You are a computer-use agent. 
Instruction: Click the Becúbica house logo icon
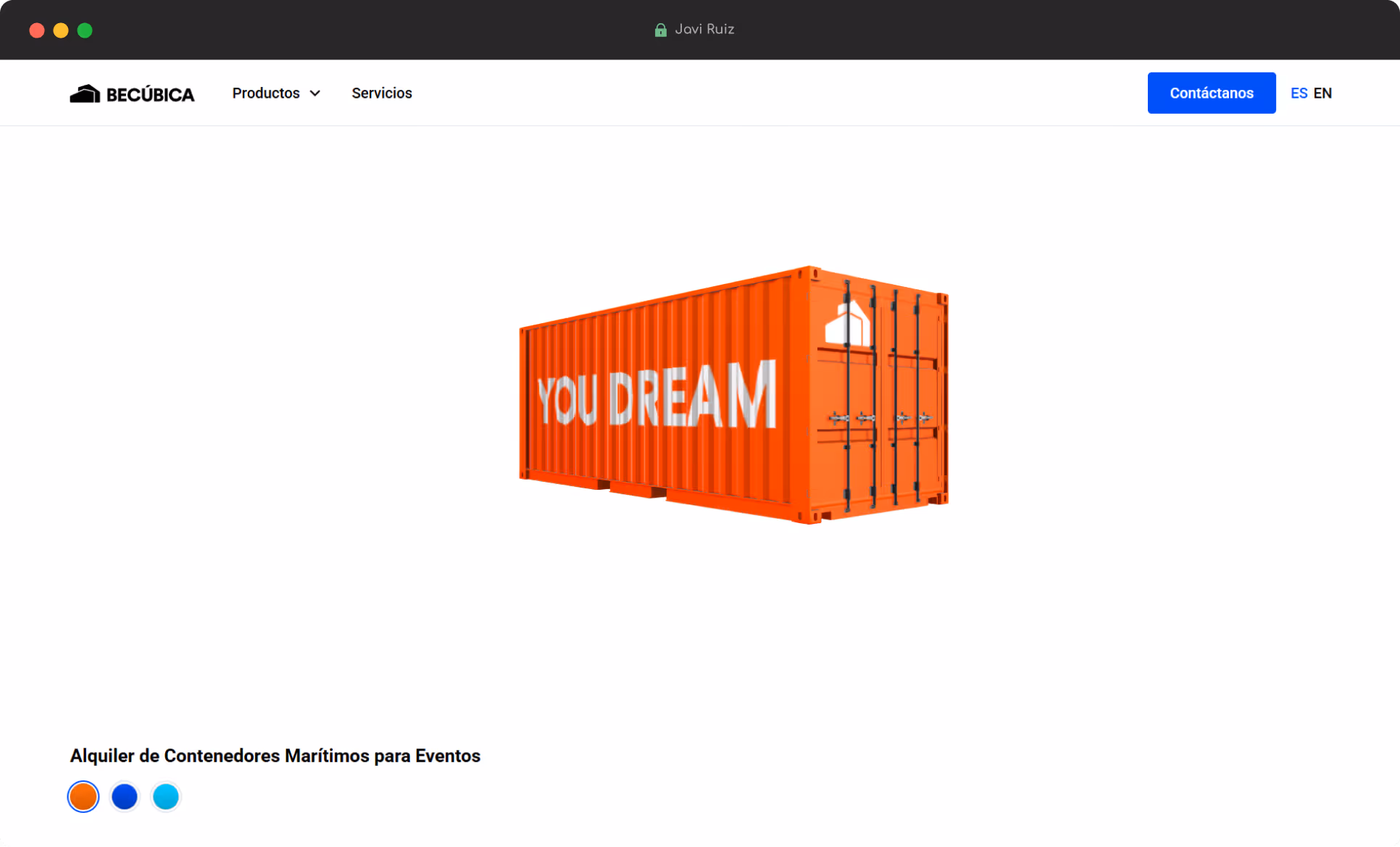coord(85,93)
